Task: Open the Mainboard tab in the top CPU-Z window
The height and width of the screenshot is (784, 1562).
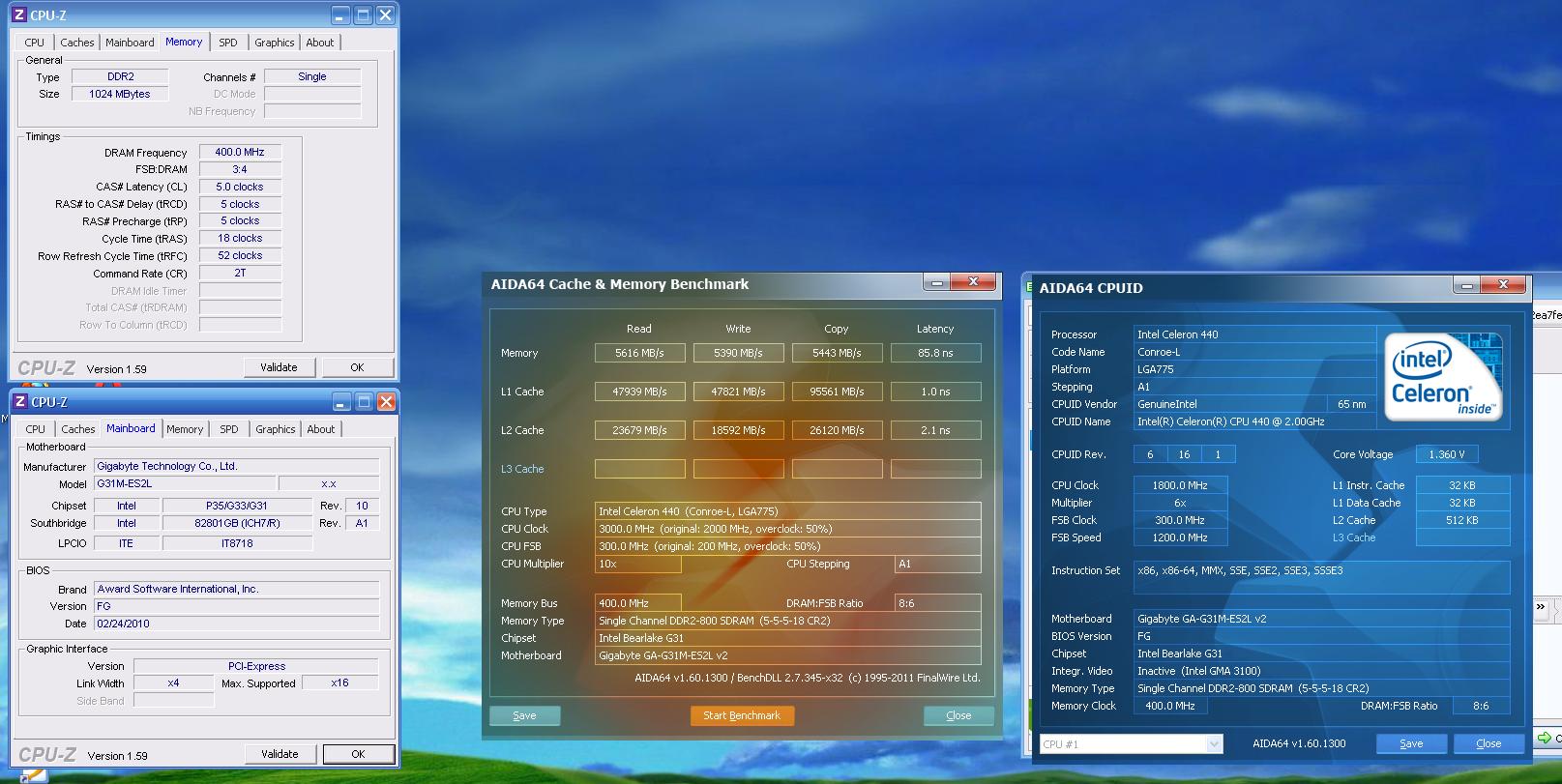Action: [130, 43]
